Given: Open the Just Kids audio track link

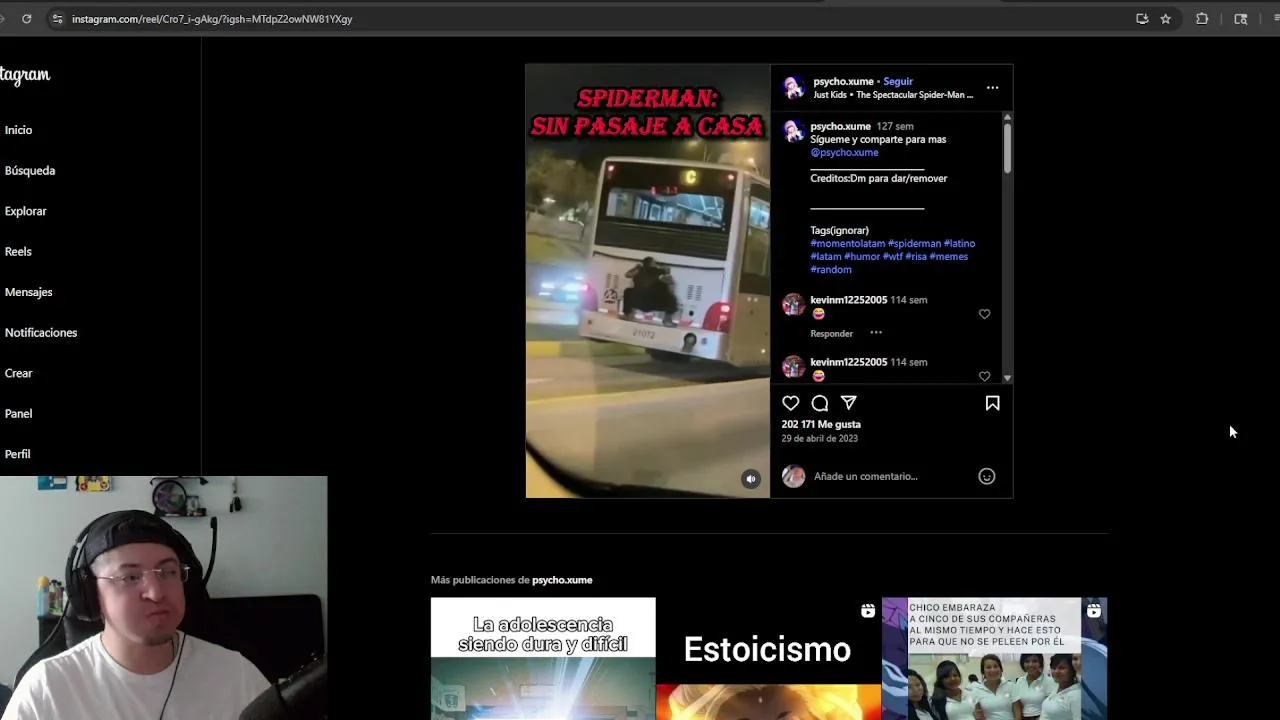Looking at the screenshot, I should coord(893,95).
